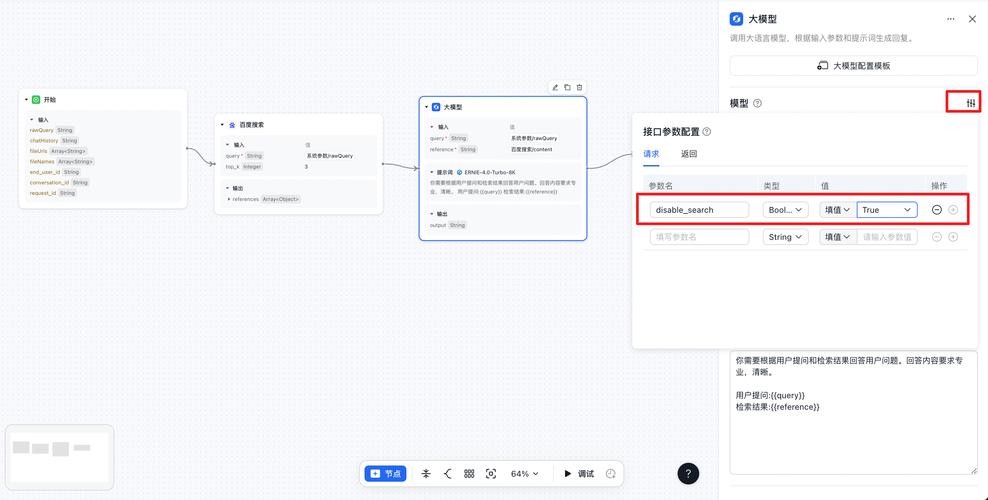Click the 调试 debug button
The width and height of the screenshot is (988, 500).
tap(578, 473)
